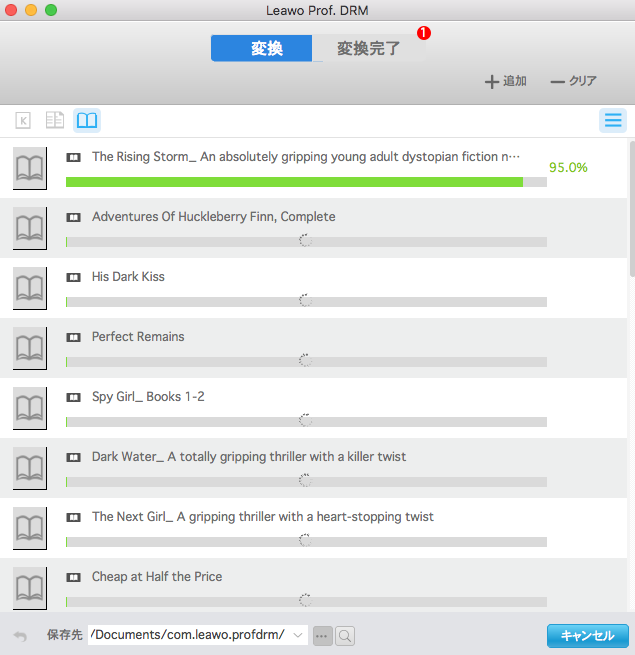Click Perfect Remains cover thumbnail
Viewport: 635px width, 655px height.
[x=30, y=348]
